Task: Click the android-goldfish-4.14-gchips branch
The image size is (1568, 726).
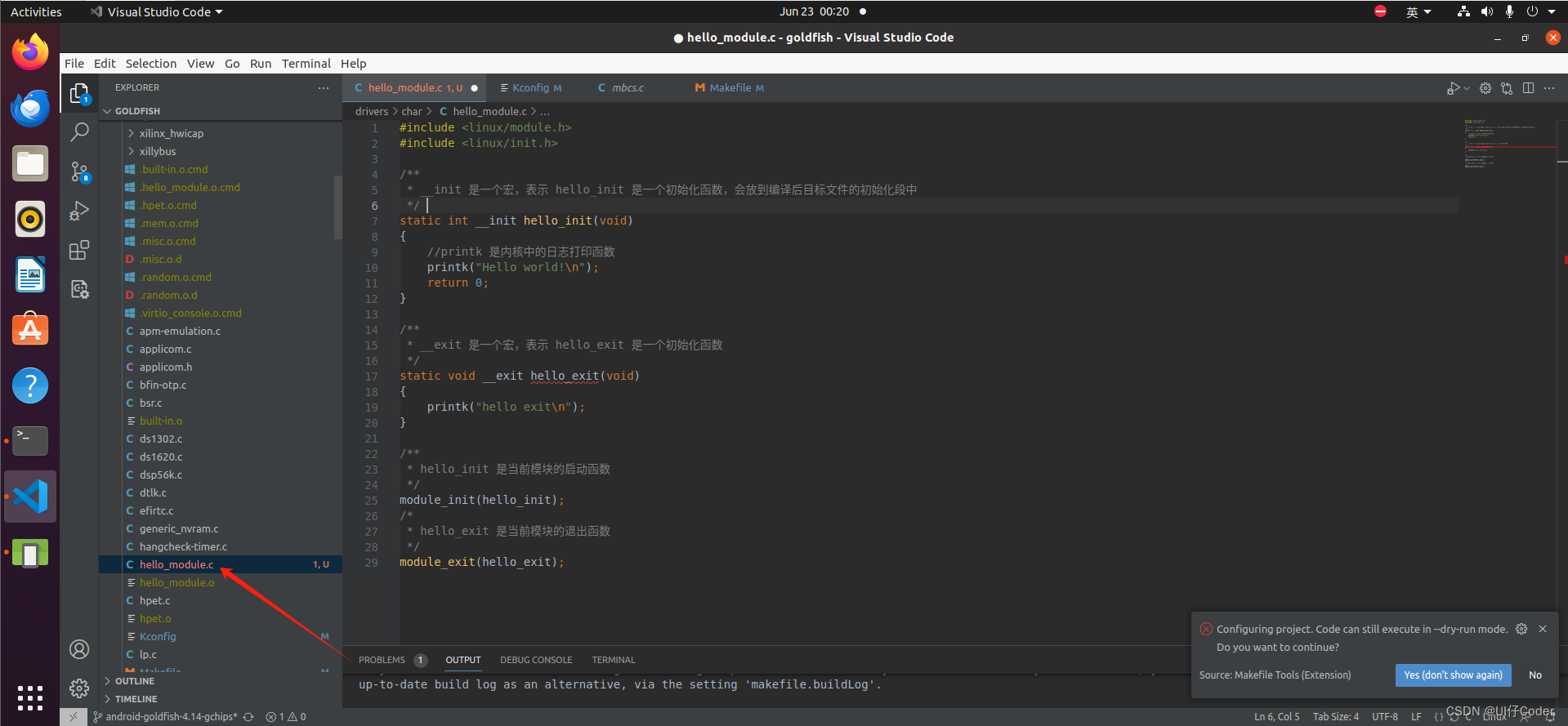Action: (165, 717)
